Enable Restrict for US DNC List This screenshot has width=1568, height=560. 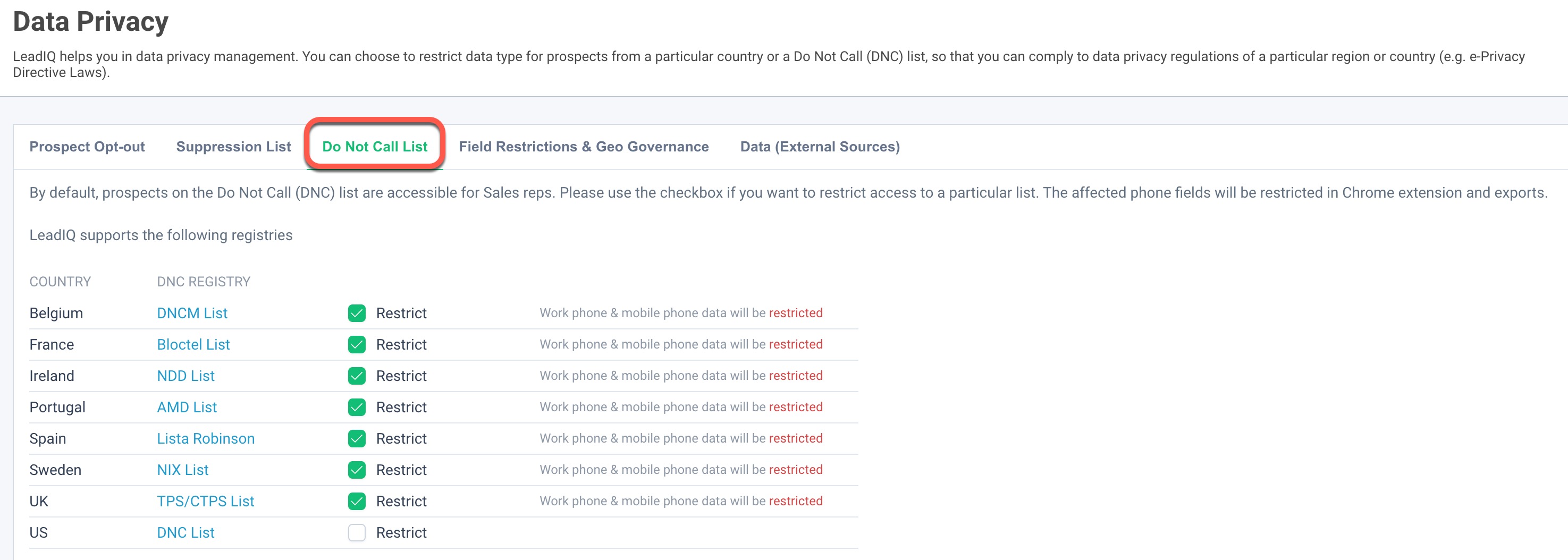357,532
